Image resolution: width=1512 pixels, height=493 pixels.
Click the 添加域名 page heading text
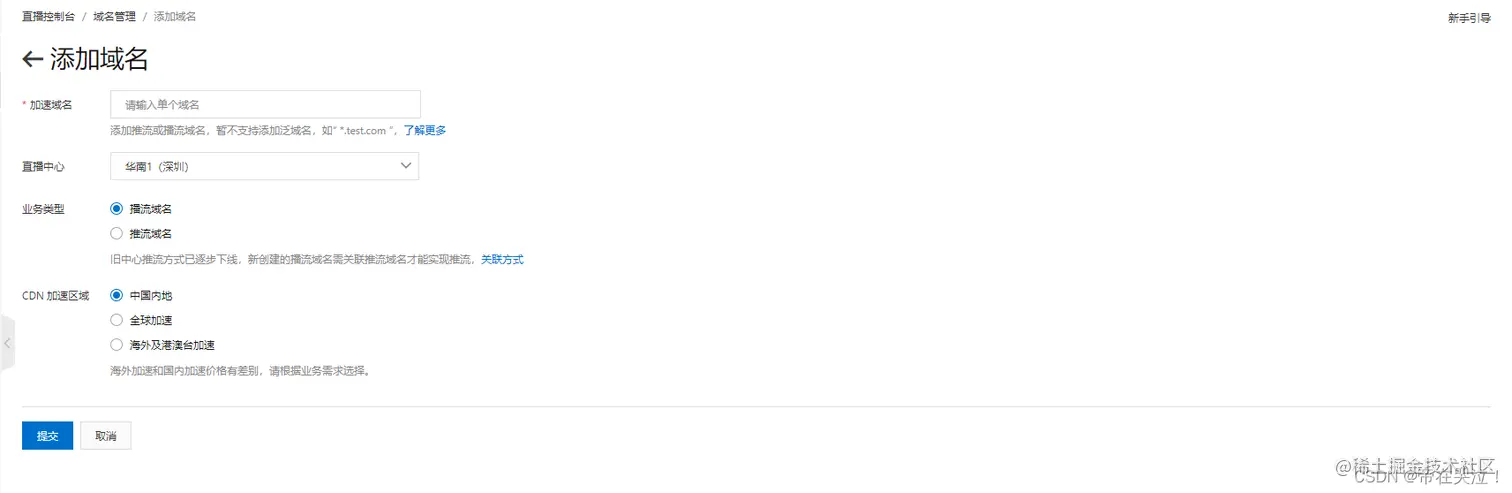(99, 60)
